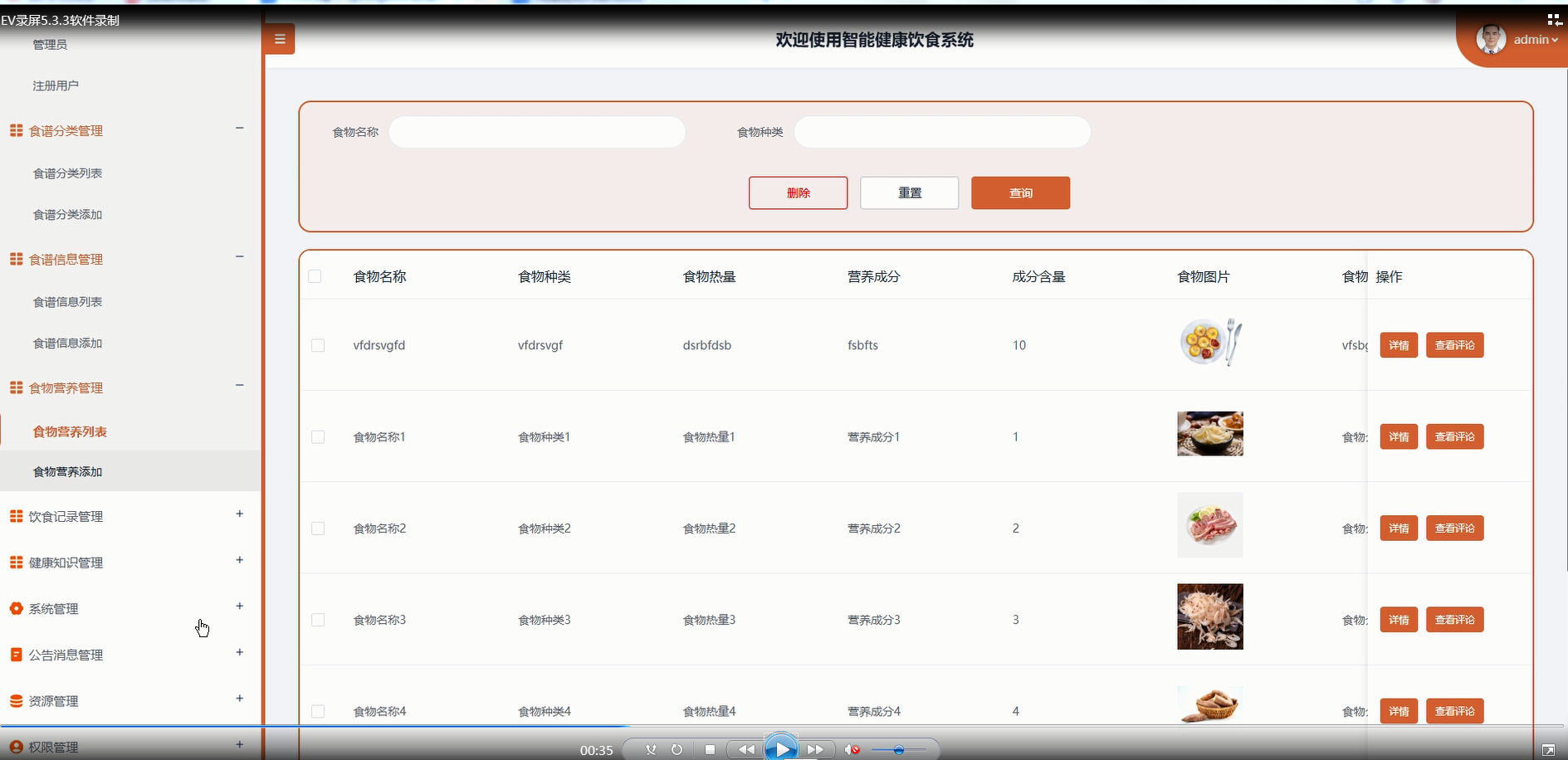Check the 食物名称3 row checkbox

(318, 620)
